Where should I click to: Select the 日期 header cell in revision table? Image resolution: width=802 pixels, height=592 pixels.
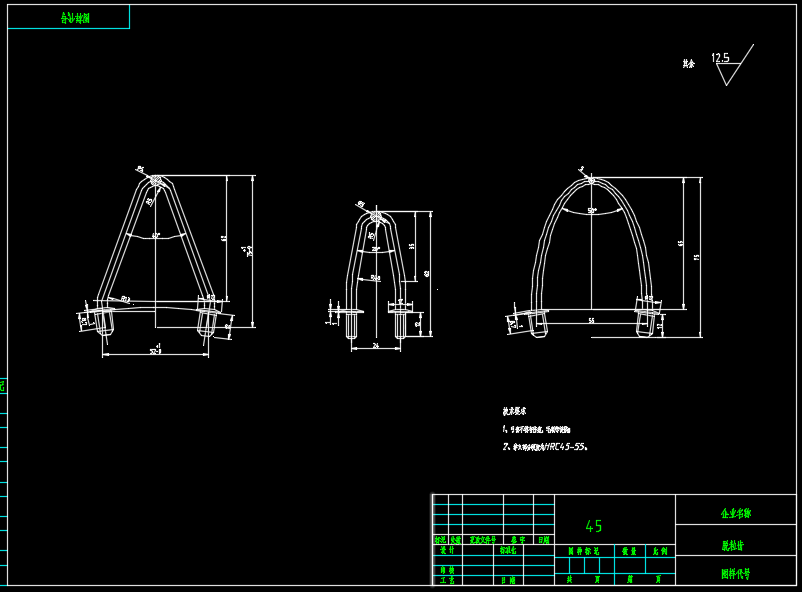point(544,540)
